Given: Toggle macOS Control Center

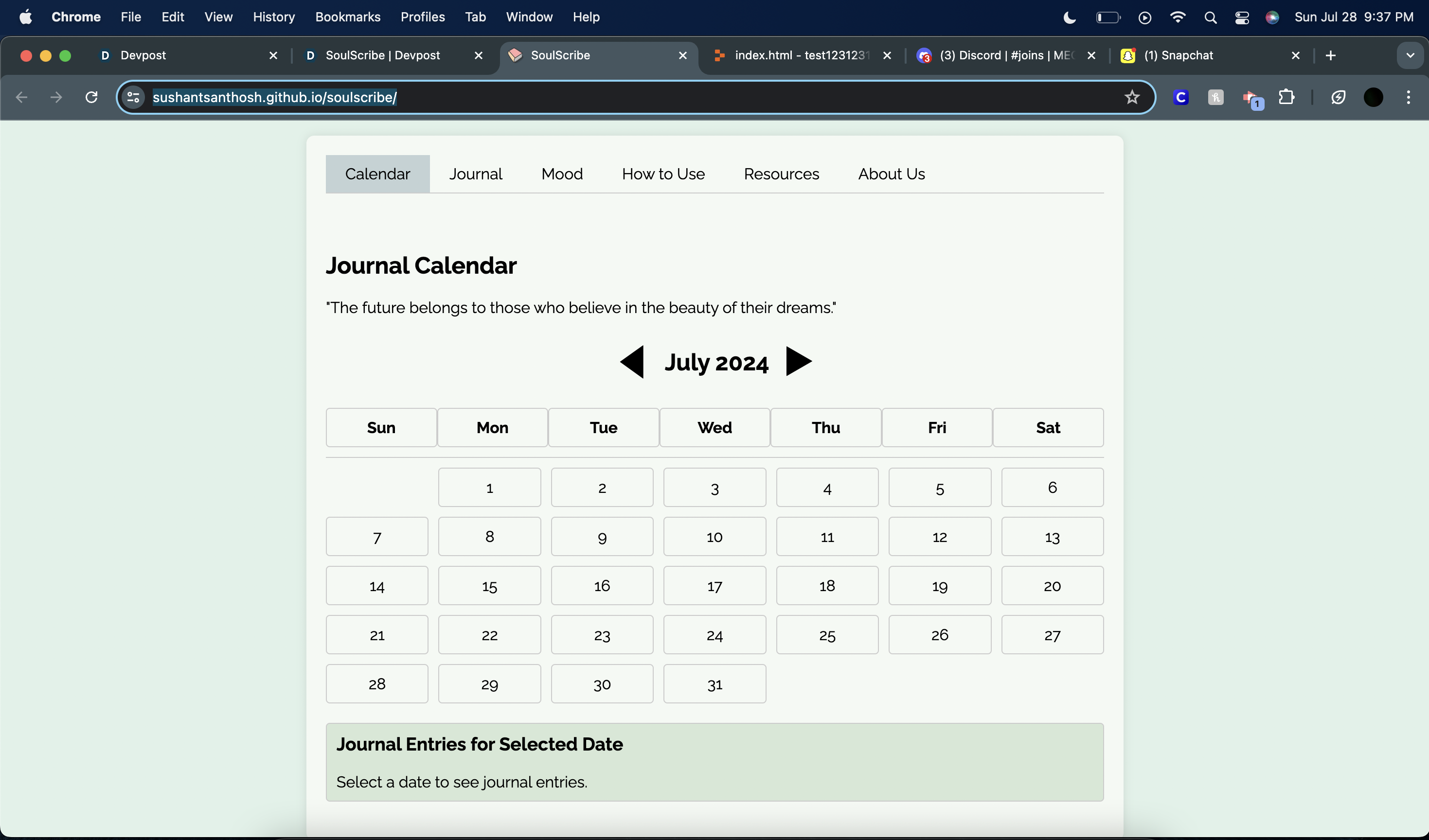Looking at the screenshot, I should point(1242,17).
